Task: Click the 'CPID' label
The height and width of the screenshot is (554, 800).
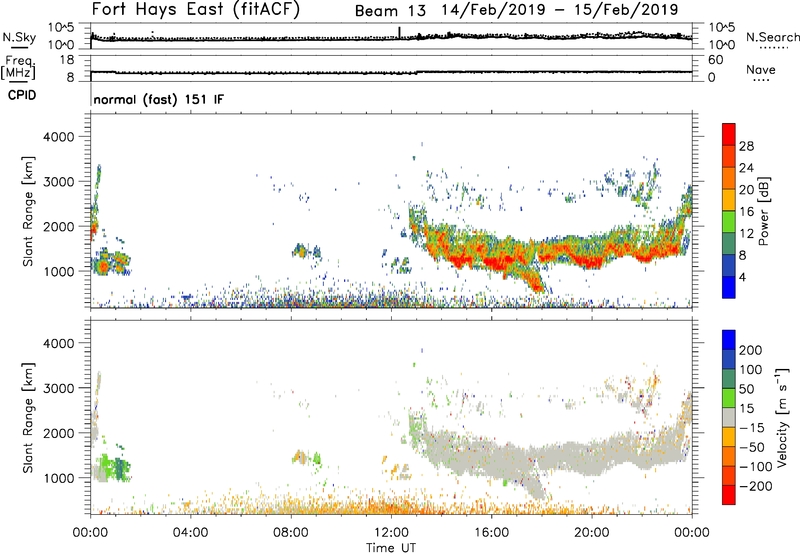Action: click(22, 95)
